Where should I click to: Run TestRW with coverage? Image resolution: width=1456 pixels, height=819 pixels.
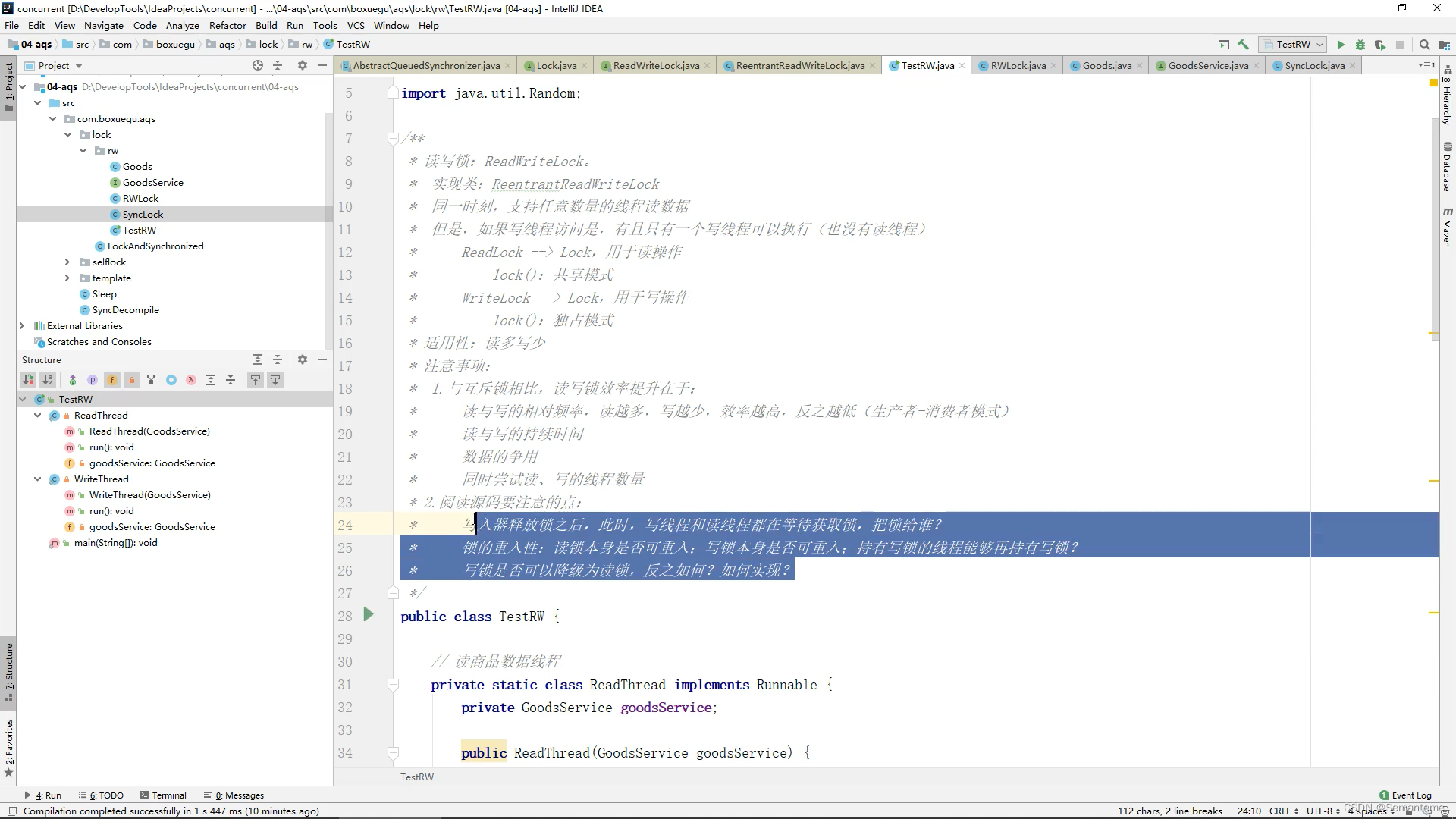pos(1379,45)
